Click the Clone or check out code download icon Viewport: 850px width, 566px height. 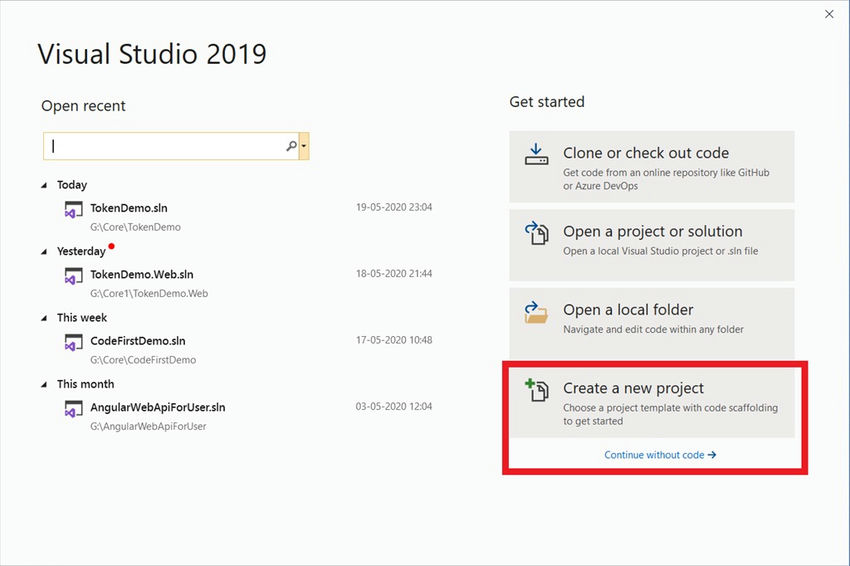(536, 155)
